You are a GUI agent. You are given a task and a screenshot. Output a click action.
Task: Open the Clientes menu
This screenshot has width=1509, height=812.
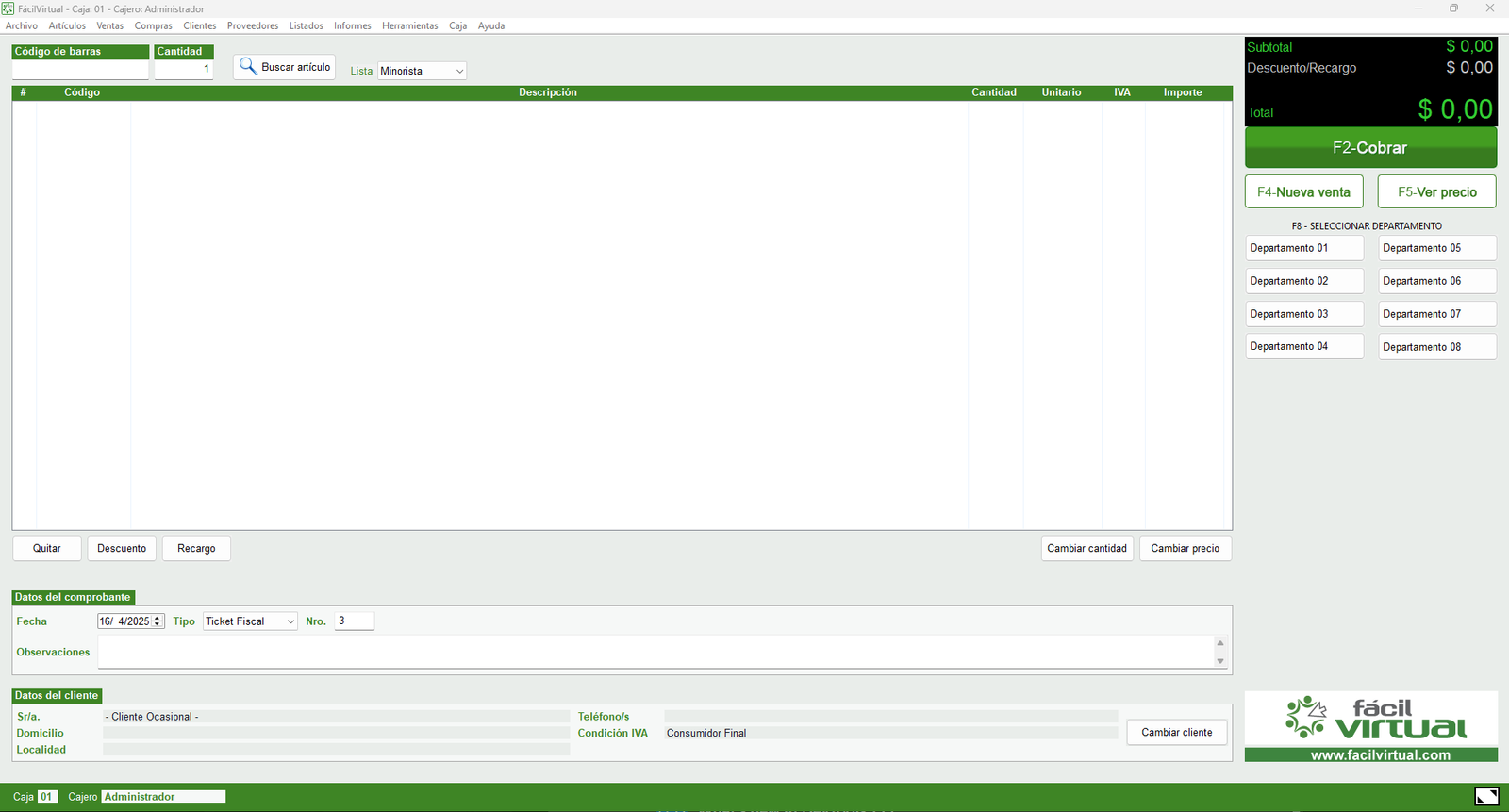200,25
